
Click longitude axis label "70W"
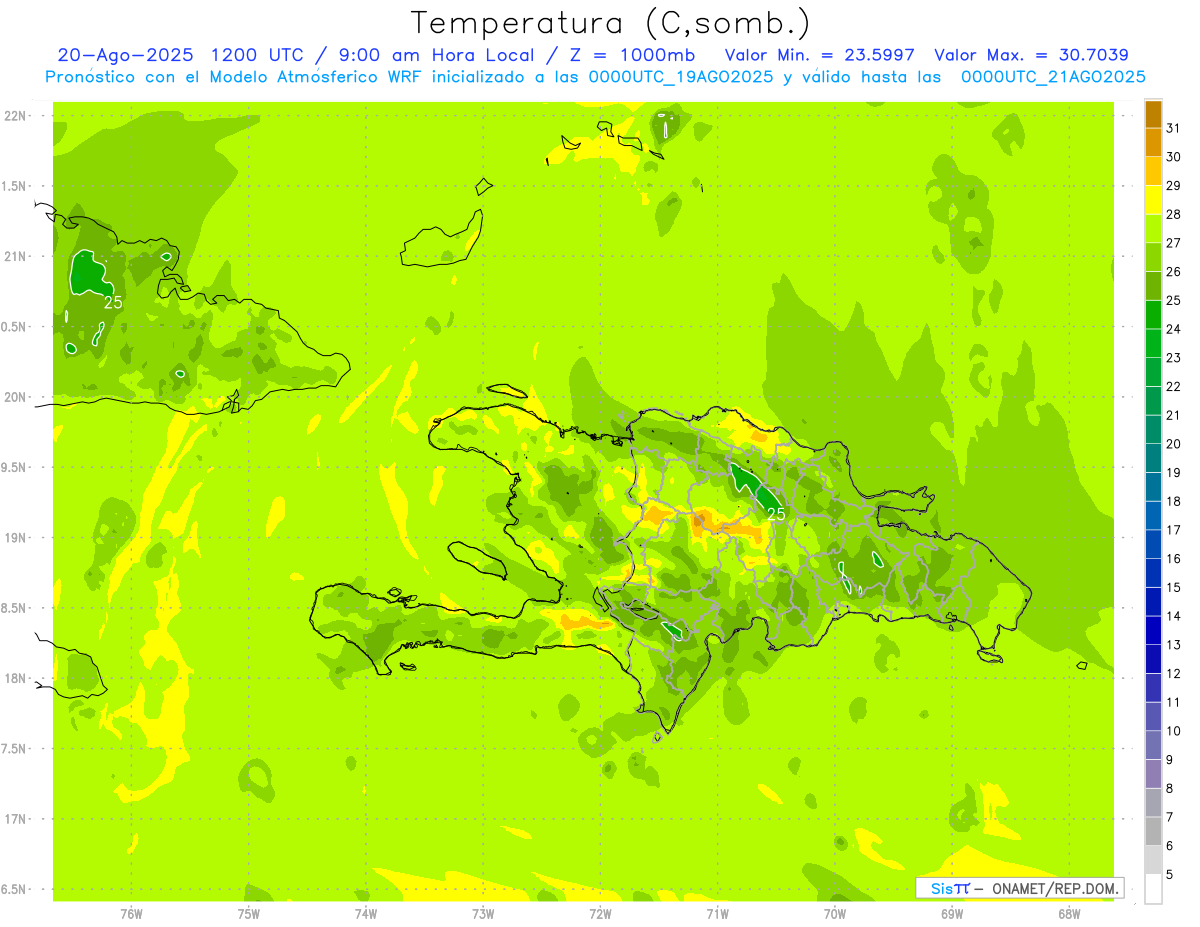[x=835, y=913]
